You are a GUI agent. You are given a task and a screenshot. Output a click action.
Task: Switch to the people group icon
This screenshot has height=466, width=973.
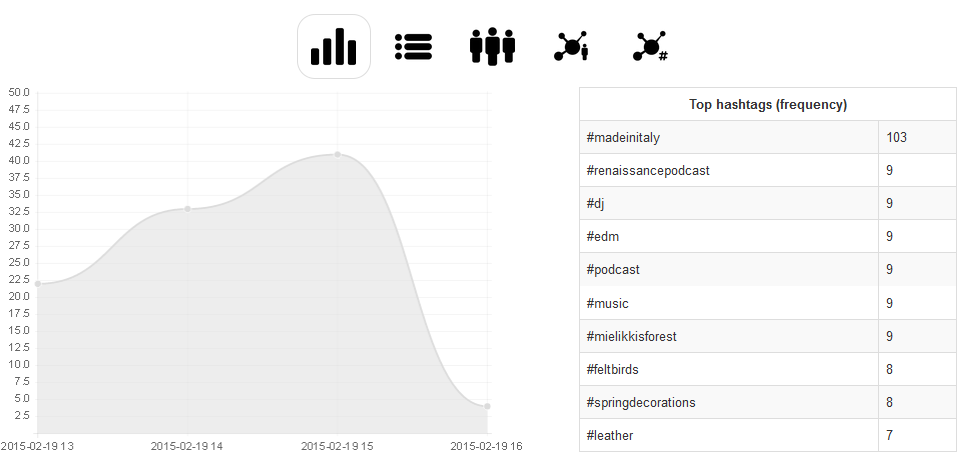coord(492,46)
